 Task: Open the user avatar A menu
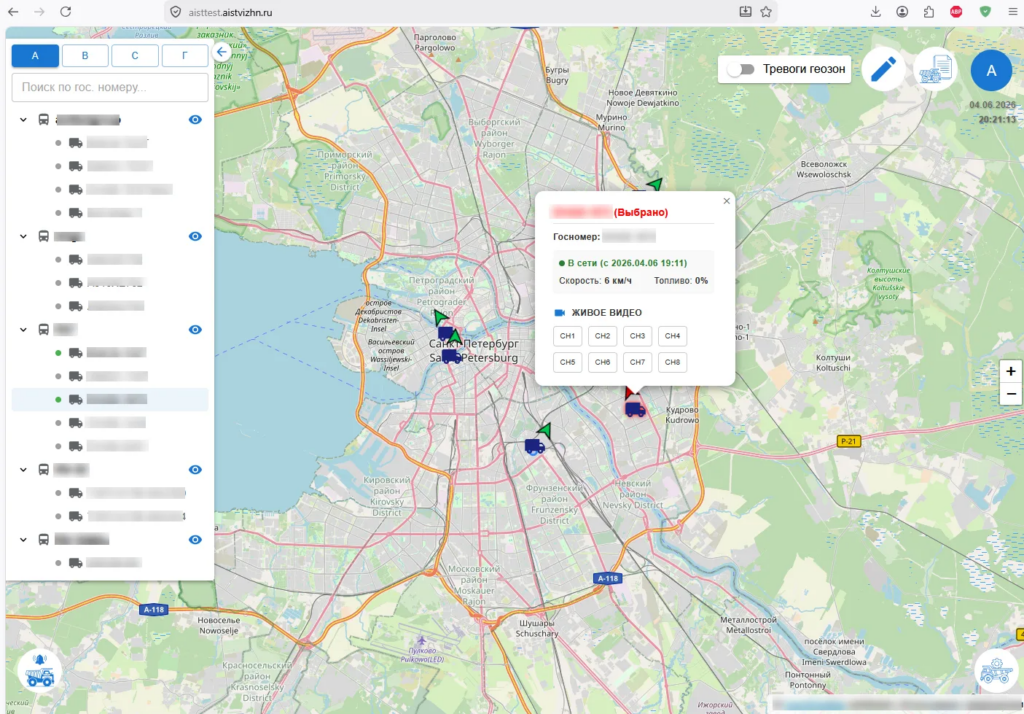coord(991,70)
